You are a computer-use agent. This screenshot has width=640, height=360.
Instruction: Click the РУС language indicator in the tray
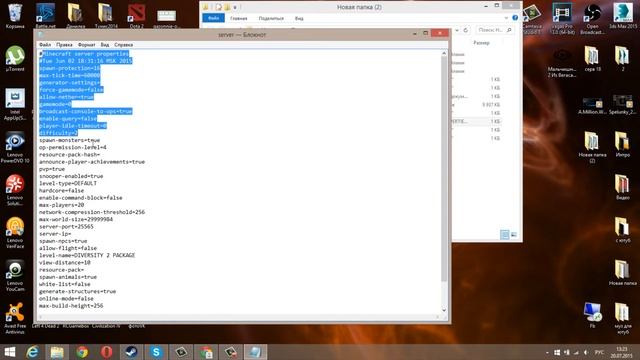pyautogui.click(x=600, y=352)
